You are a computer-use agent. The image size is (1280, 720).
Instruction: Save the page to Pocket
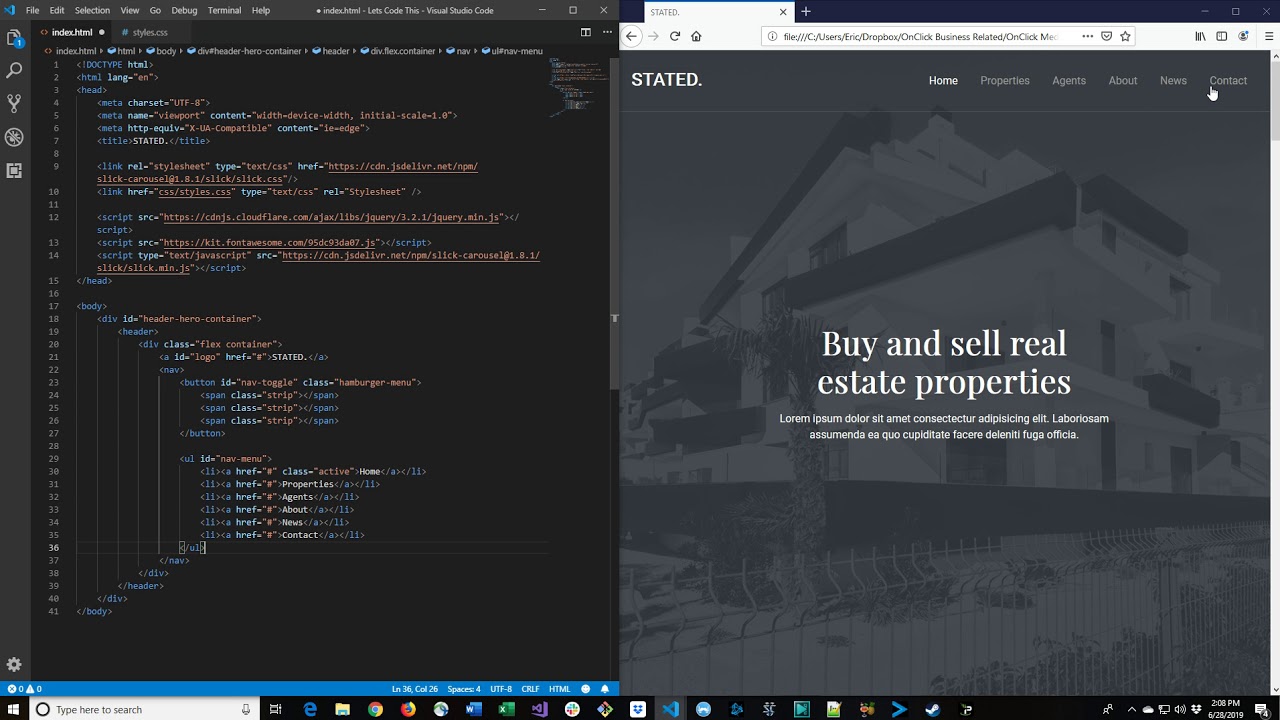pos(1106,36)
